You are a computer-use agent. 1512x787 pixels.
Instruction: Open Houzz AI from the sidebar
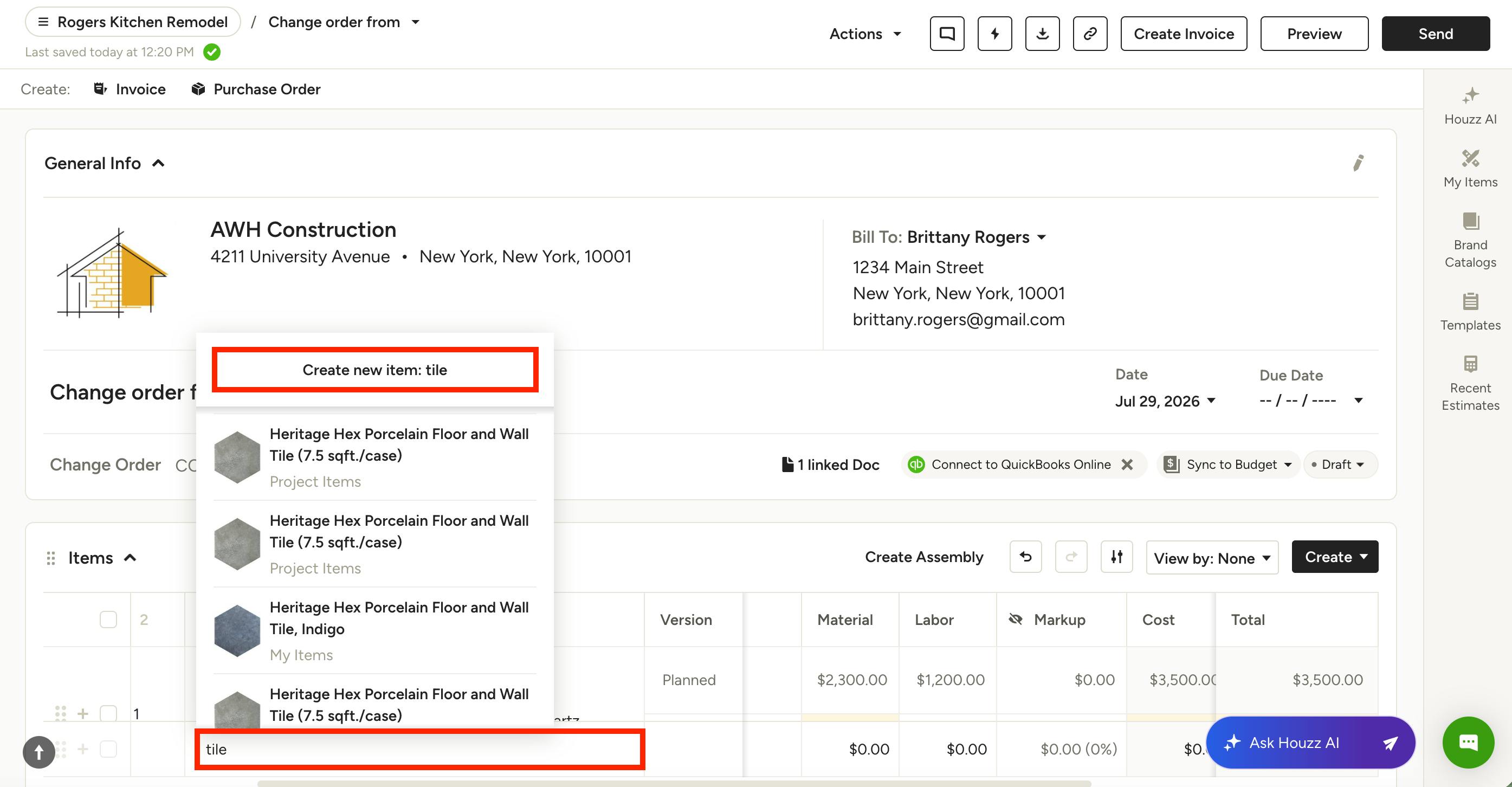click(x=1470, y=106)
